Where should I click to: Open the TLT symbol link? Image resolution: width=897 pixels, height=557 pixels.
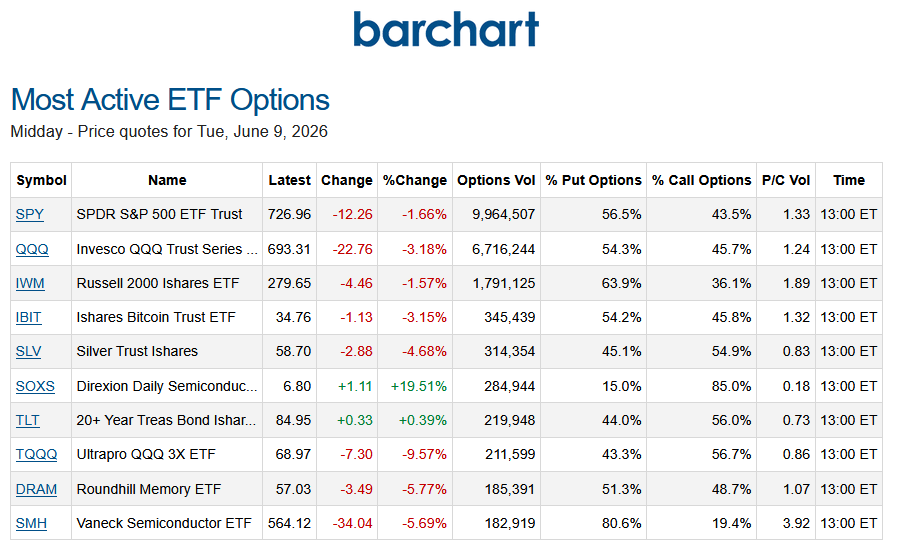27,420
